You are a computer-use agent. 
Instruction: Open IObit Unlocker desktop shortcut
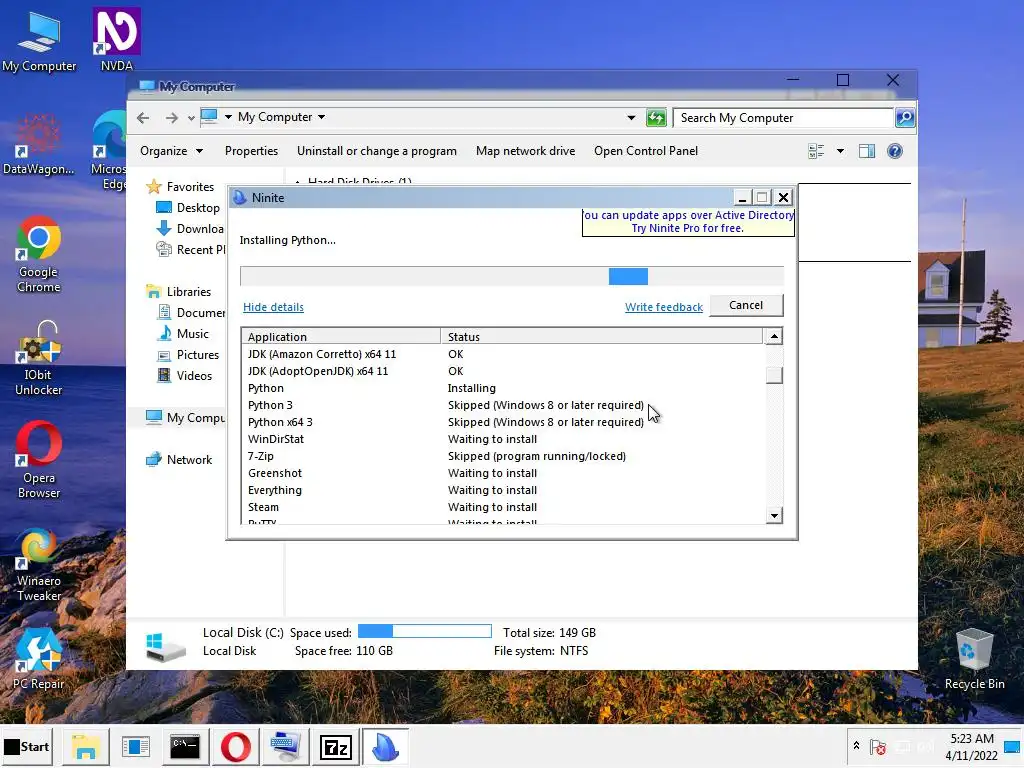coord(39,358)
